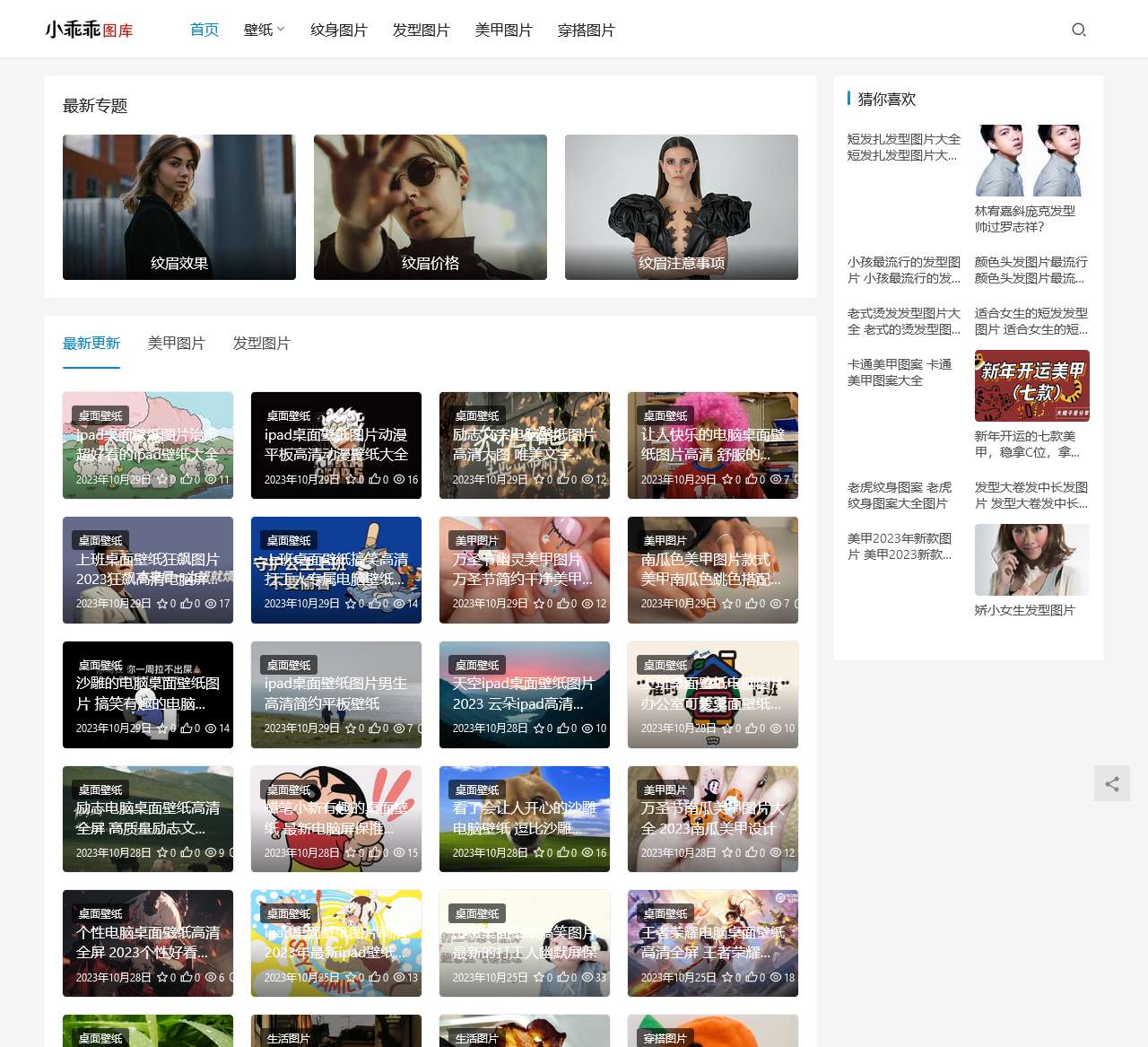Click star icon on 王者荣耀电脑桌面壁纸 card

pyautogui.click(x=727, y=979)
